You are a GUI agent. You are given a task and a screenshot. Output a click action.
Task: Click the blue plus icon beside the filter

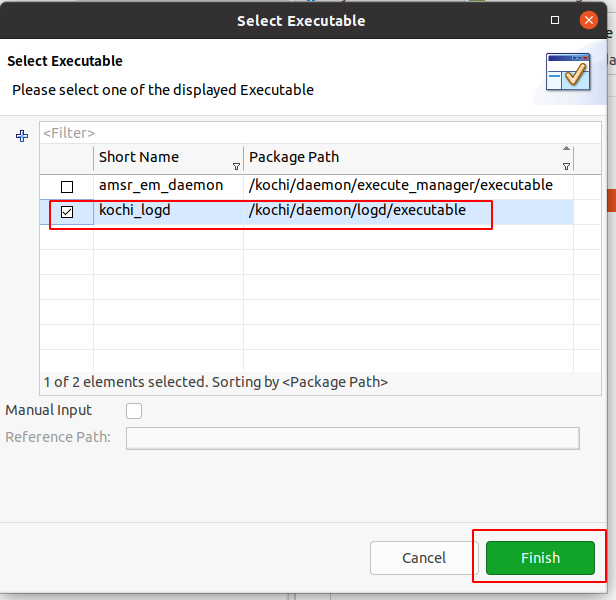pos(22,136)
